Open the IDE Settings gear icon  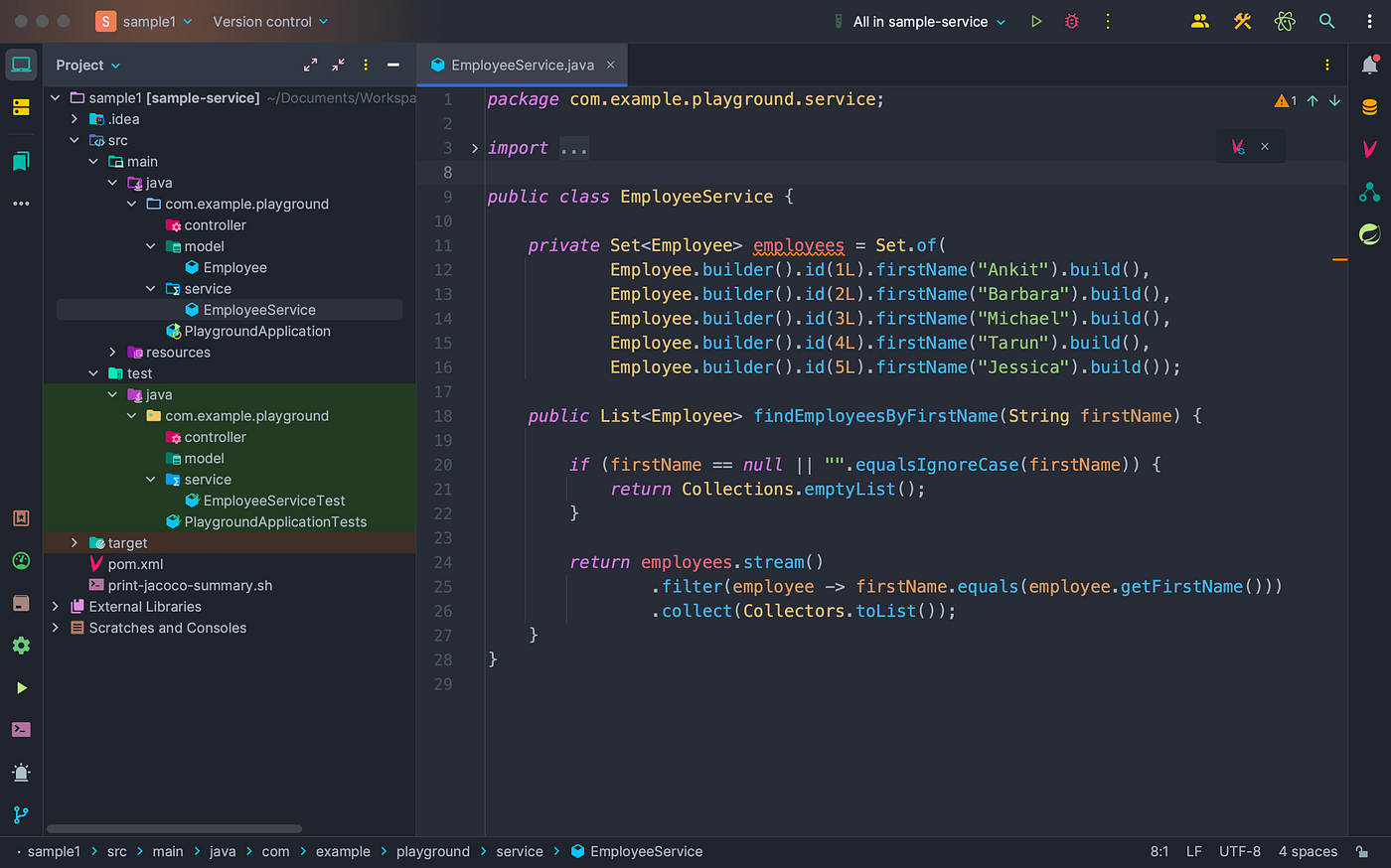coord(20,646)
